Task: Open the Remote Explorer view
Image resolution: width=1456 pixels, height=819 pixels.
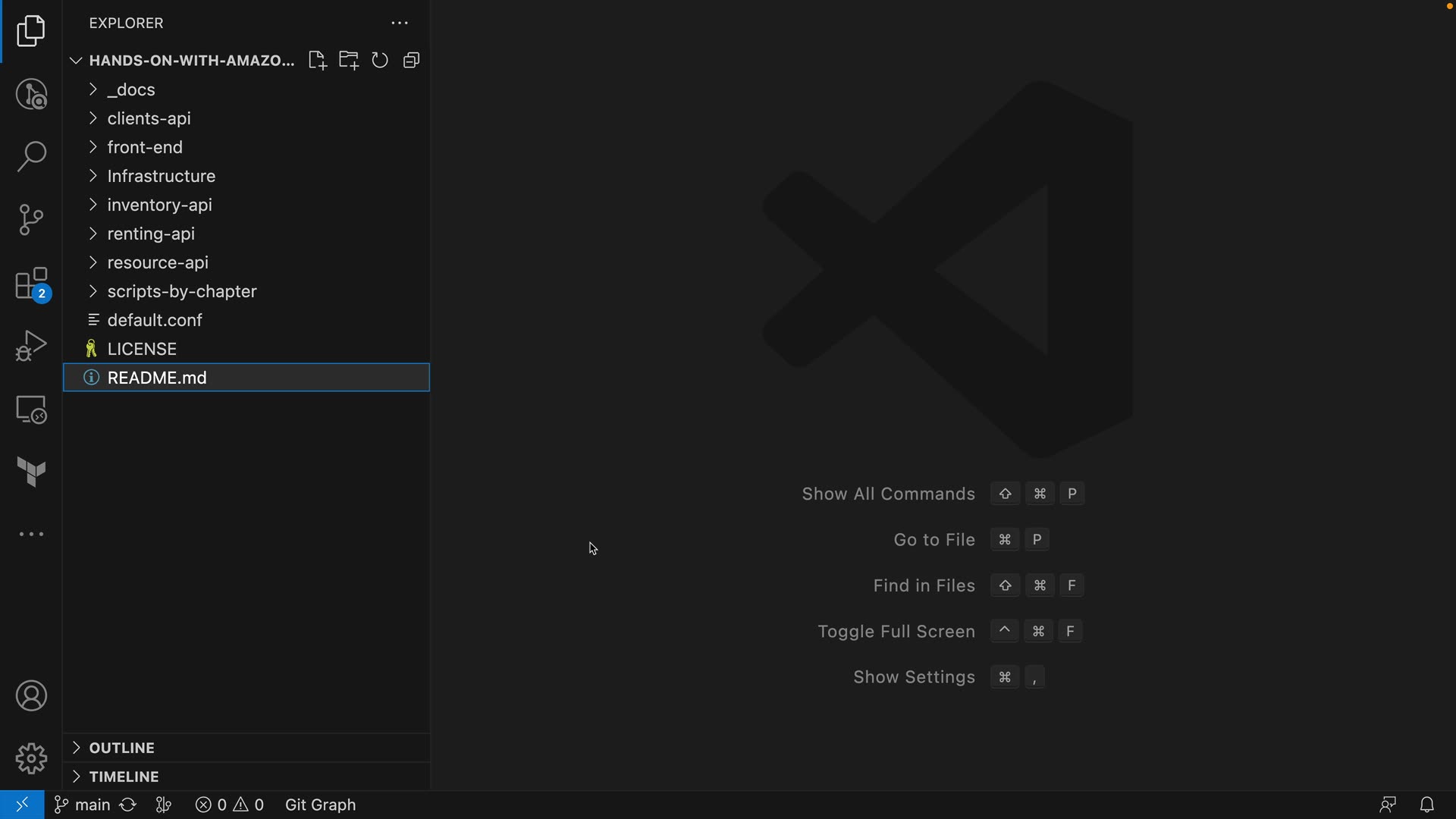Action: [x=31, y=409]
